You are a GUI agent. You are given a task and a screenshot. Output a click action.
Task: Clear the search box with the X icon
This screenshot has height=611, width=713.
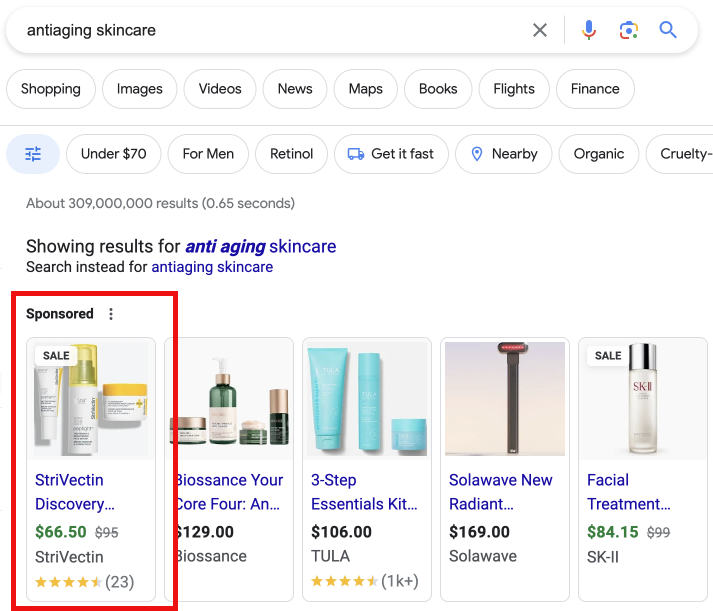pyautogui.click(x=540, y=30)
